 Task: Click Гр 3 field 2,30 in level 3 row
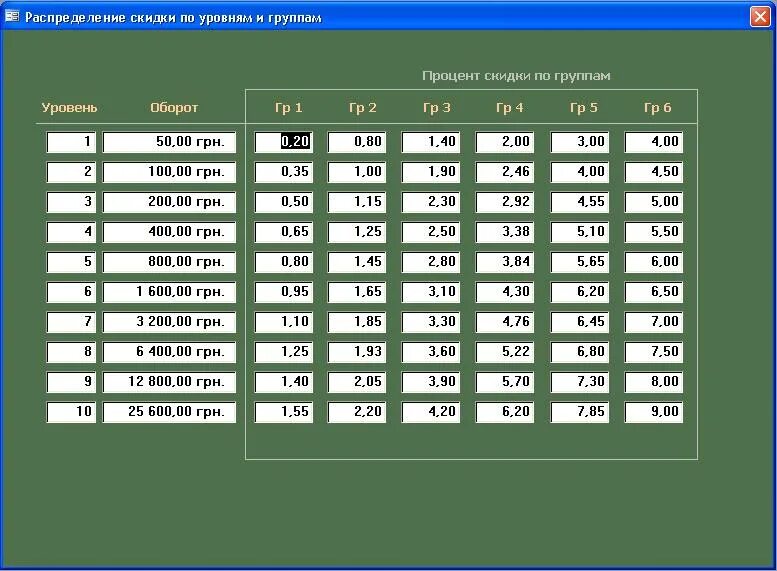coord(431,202)
